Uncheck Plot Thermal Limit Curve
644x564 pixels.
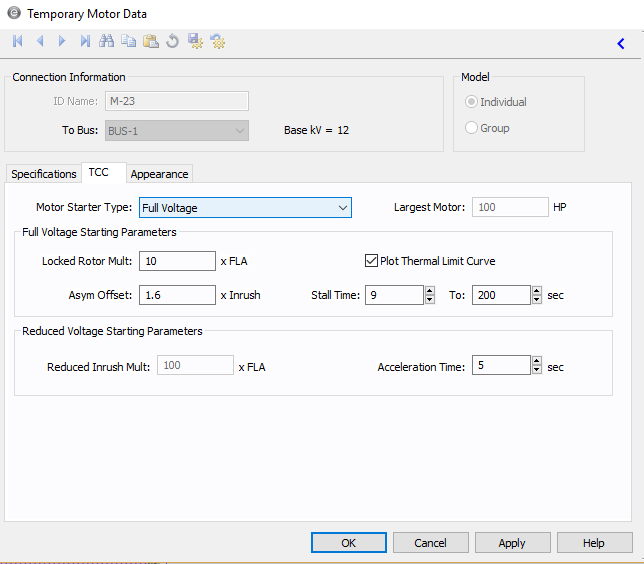click(x=371, y=261)
